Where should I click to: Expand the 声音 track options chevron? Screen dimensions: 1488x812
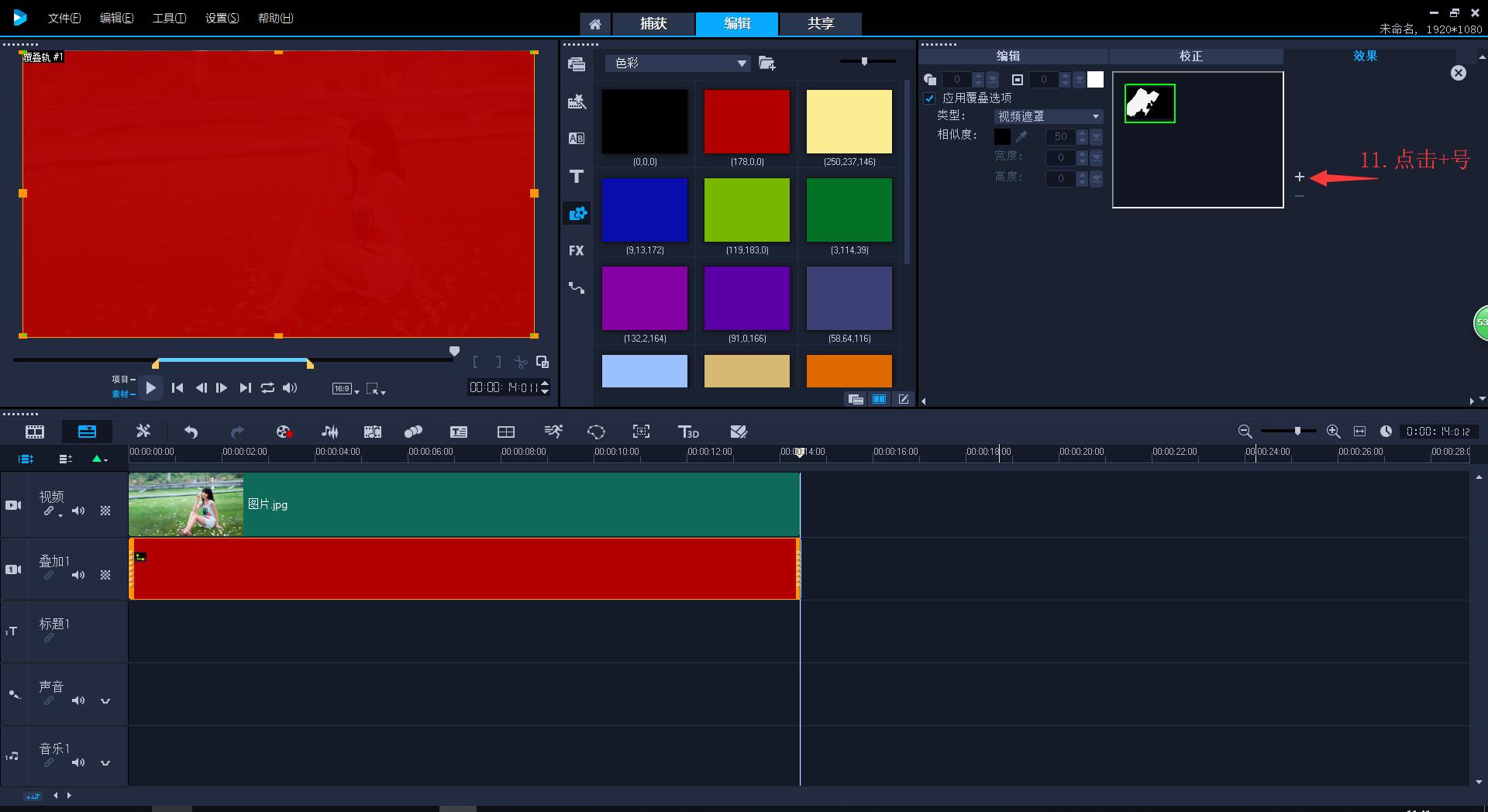(105, 700)
